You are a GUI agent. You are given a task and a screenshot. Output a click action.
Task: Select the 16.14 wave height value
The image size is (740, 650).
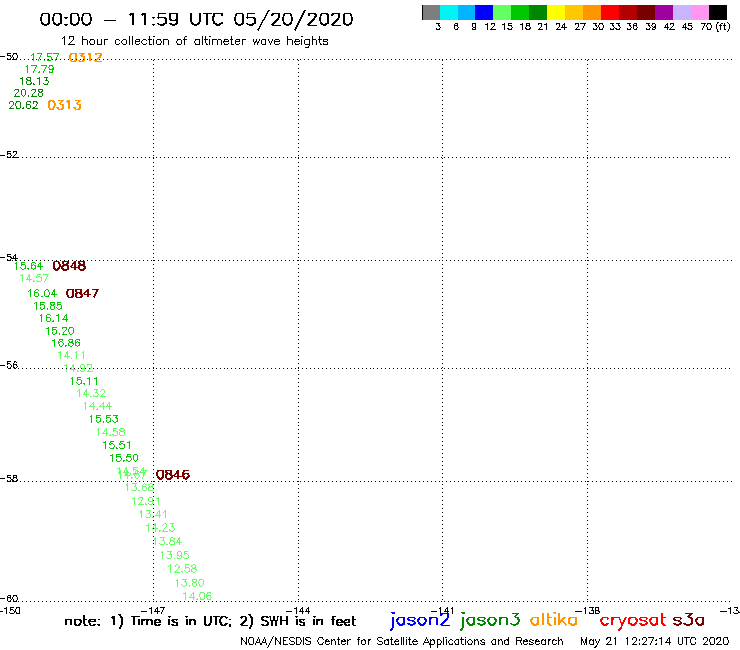point(54,318)
